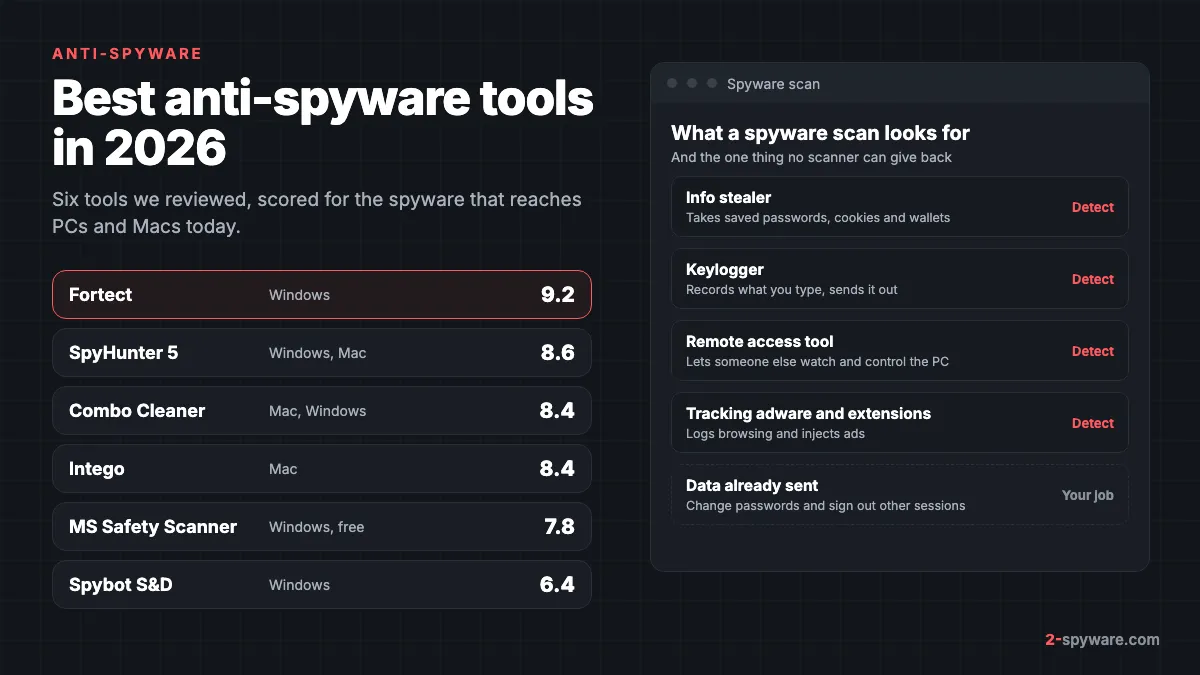Screen dimensions: 1200x675
Task: Choose the Combo Cleaner row
Action: tap(322, 411)
